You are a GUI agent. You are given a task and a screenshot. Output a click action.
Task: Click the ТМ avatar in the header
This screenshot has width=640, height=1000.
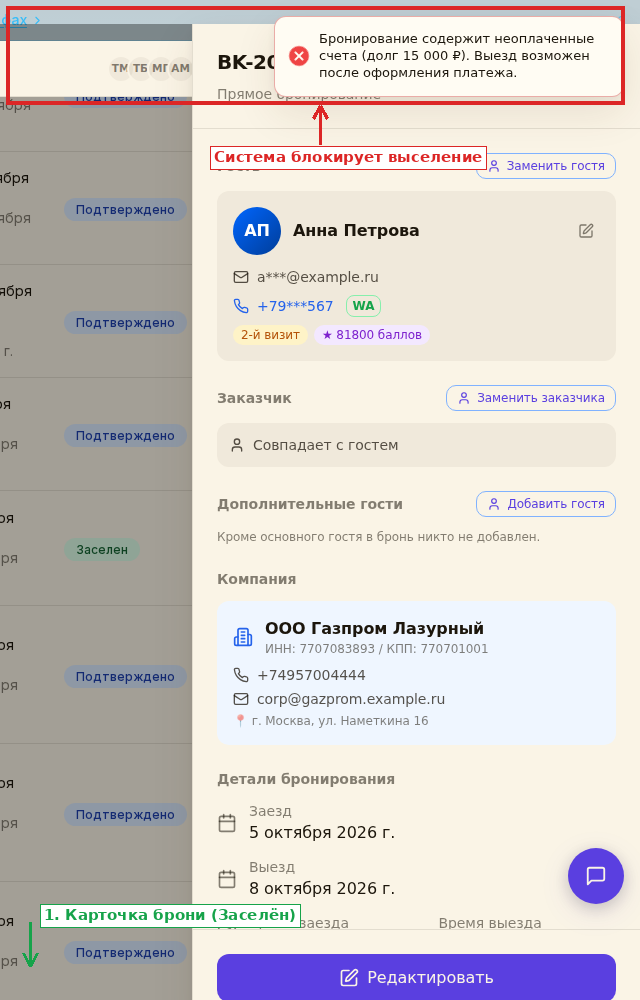point(120,68)
